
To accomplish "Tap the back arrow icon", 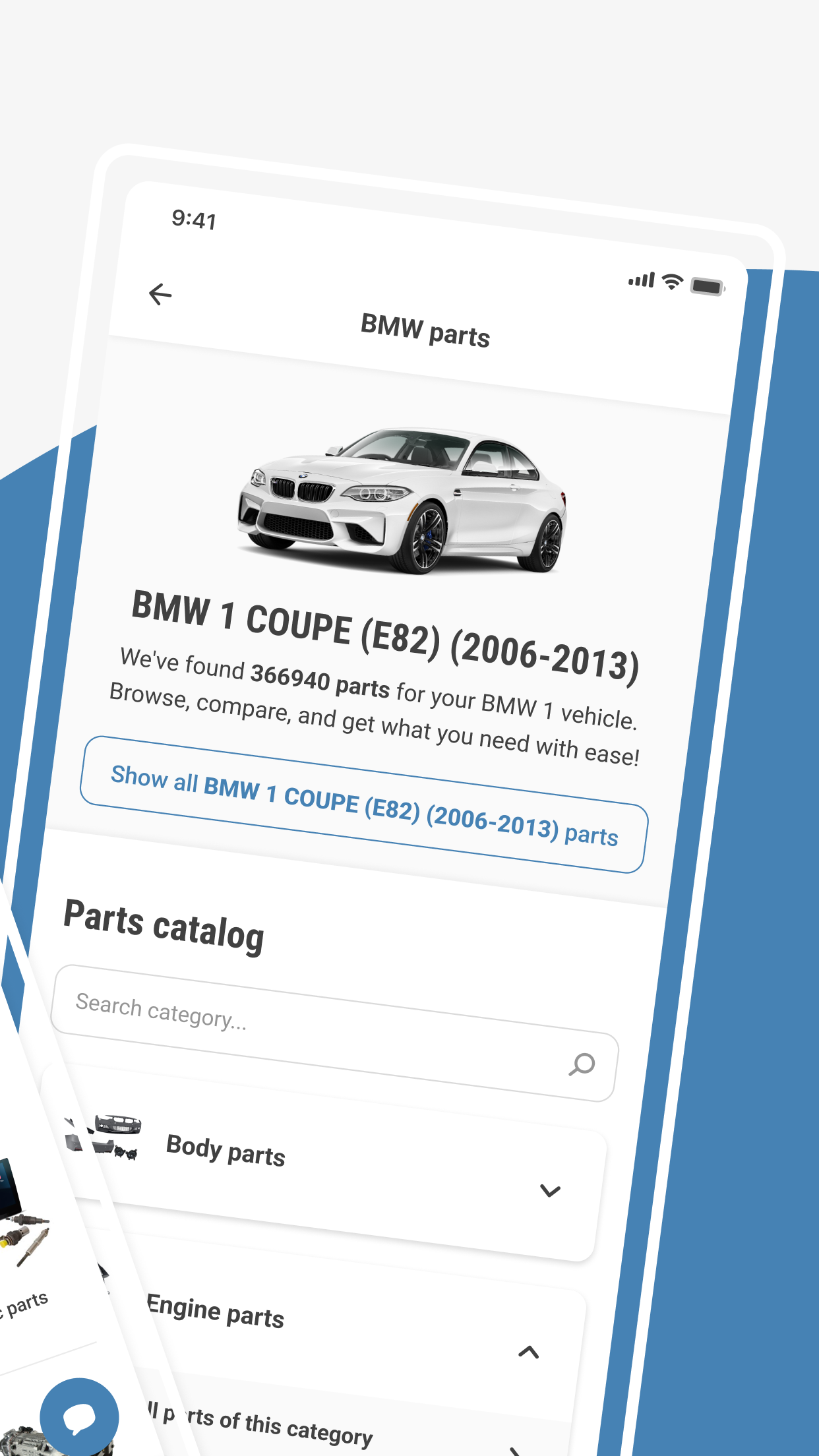I will [x=160, y=294].
